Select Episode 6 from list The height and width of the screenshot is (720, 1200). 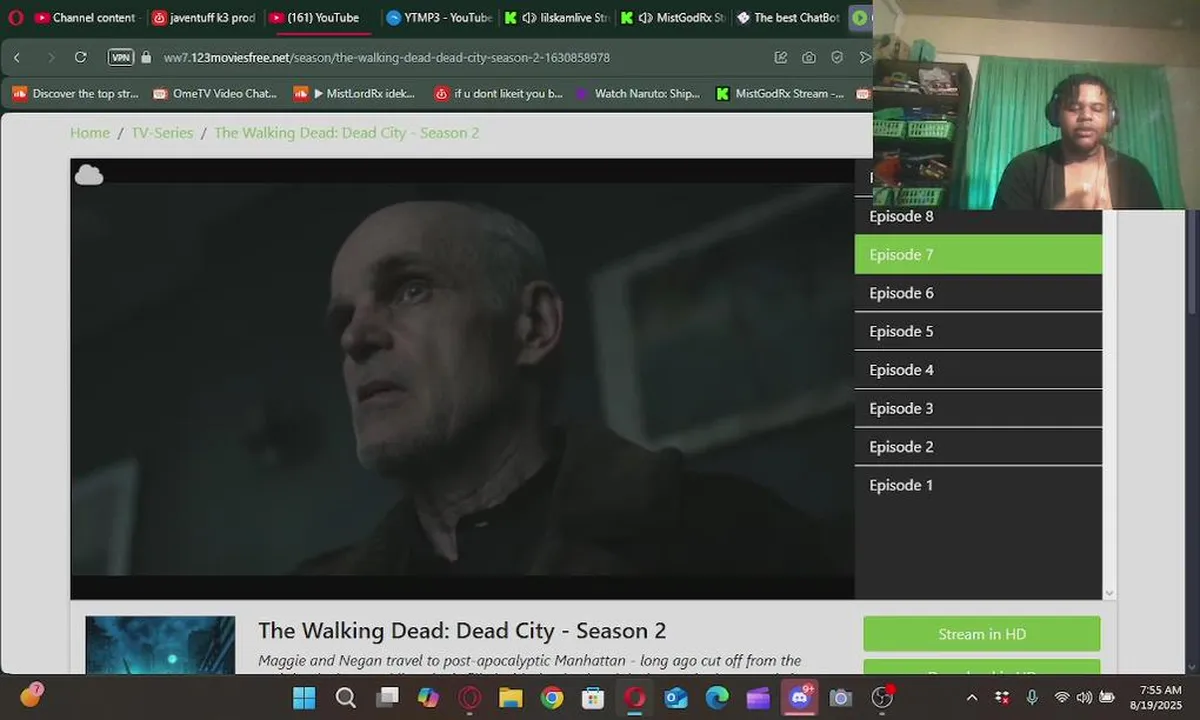pos(978,293)
